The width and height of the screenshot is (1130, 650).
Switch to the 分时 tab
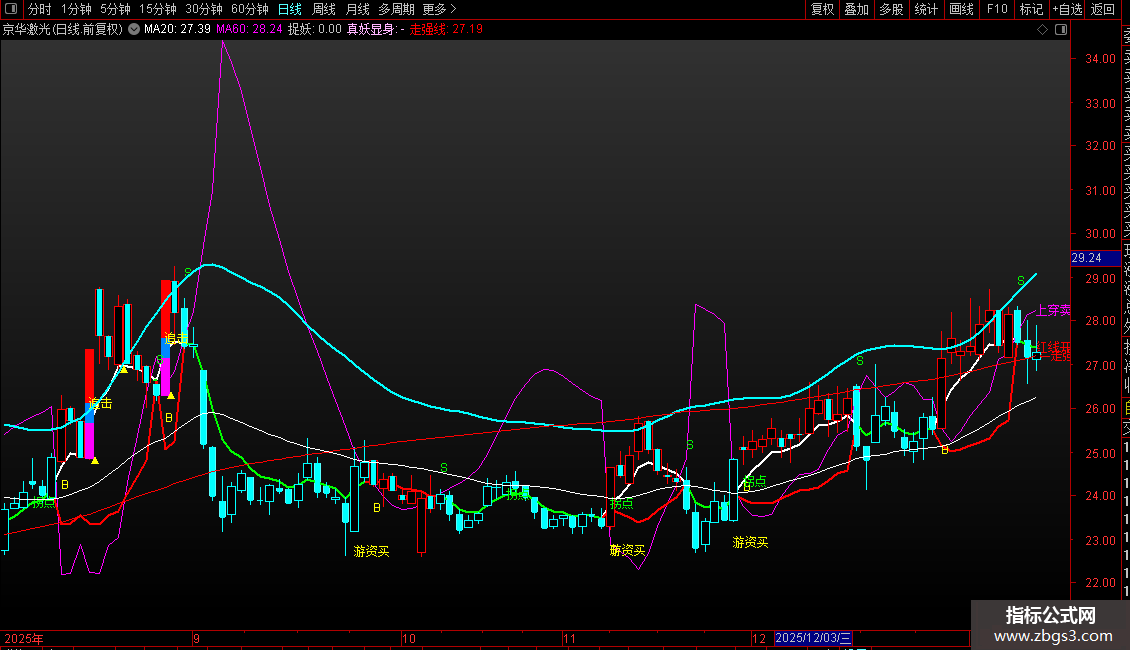point(40,9)
